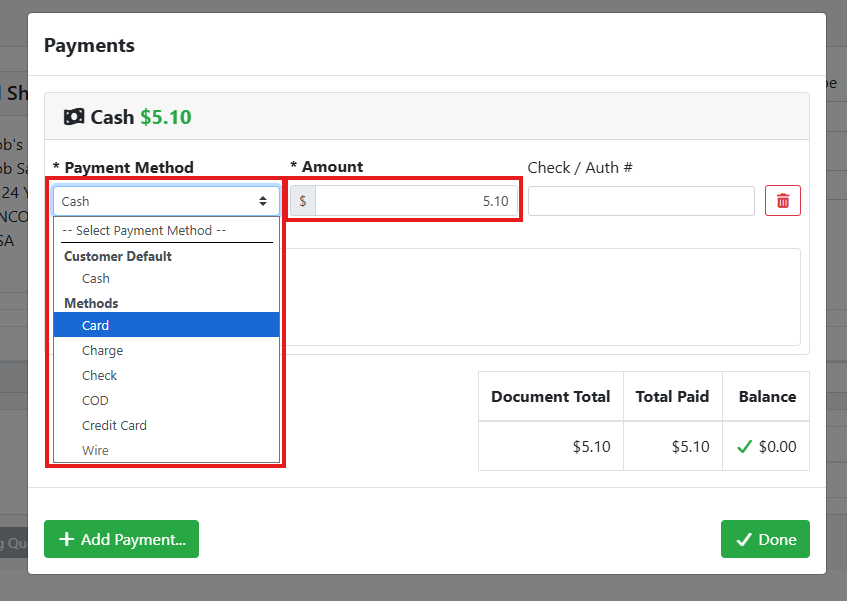Screen dimensions: 847x601
Task: Click the Total Paid $5.10 value cell
Action: pyautogui.click(x=672, y=447)
